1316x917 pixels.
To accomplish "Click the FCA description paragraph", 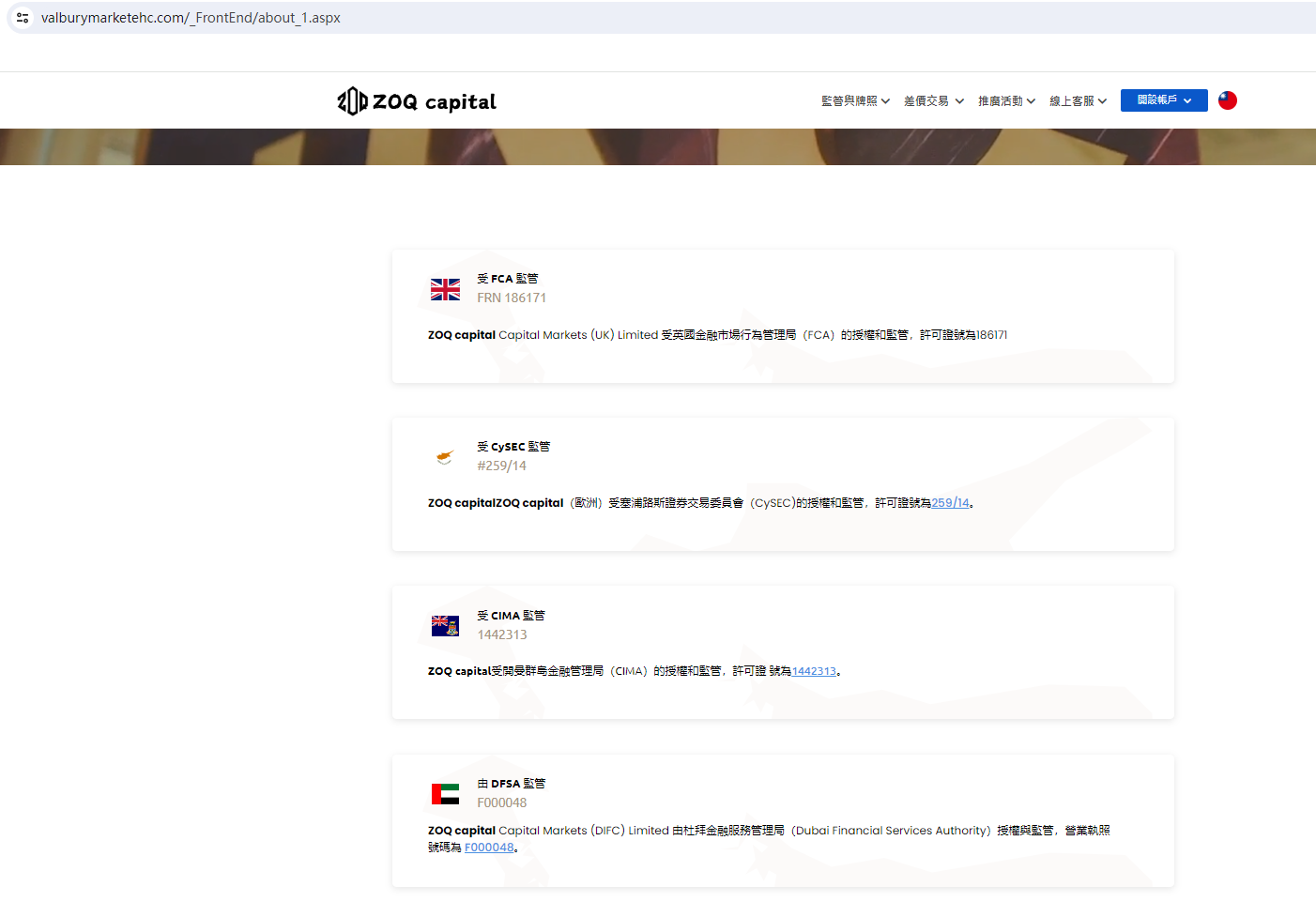I will (x=718, y=335).
